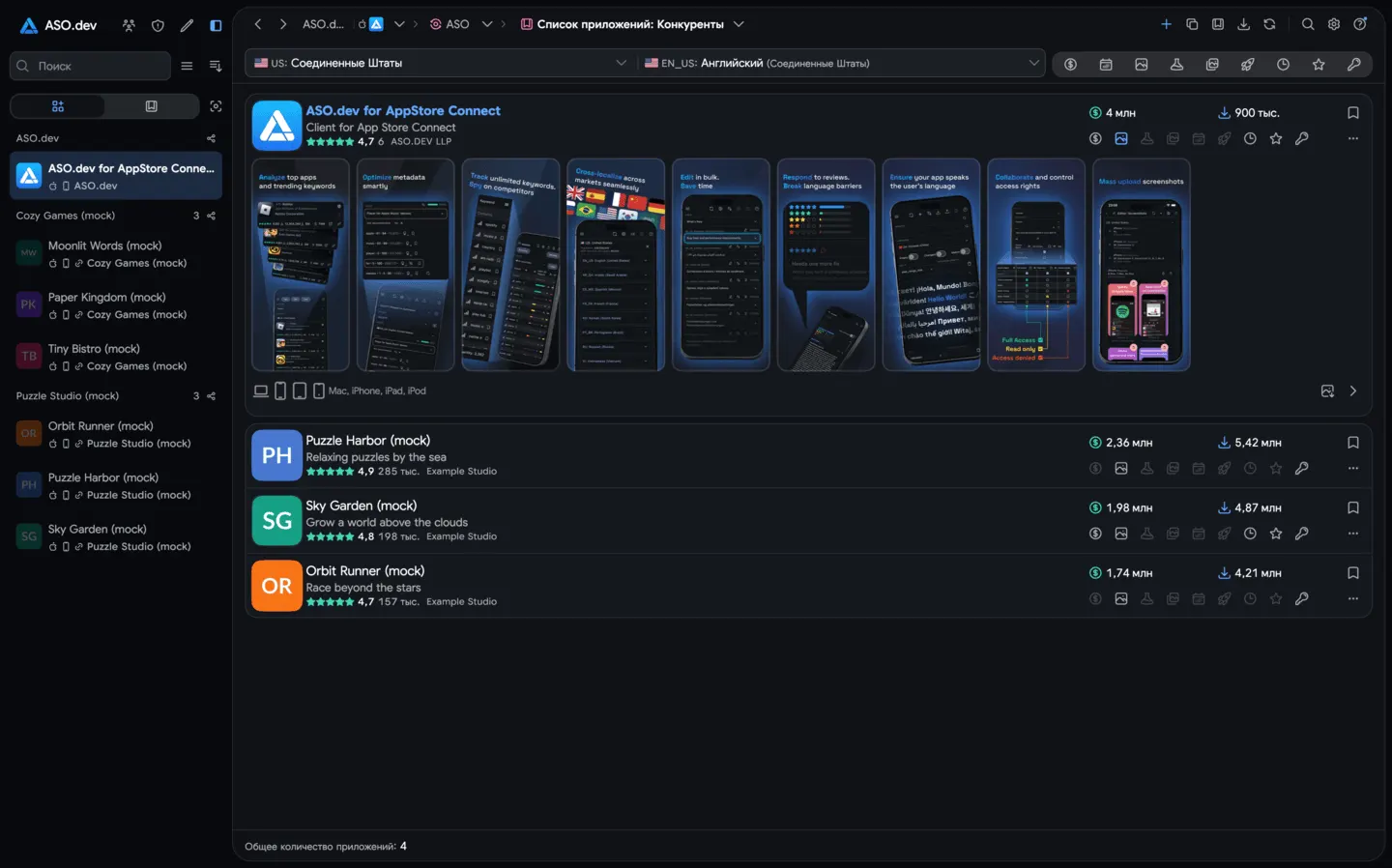Toggle the flask experiments filter in the toolbar
The image size is (1392, 868).
pyautogui.click(x=1176, y=64)
